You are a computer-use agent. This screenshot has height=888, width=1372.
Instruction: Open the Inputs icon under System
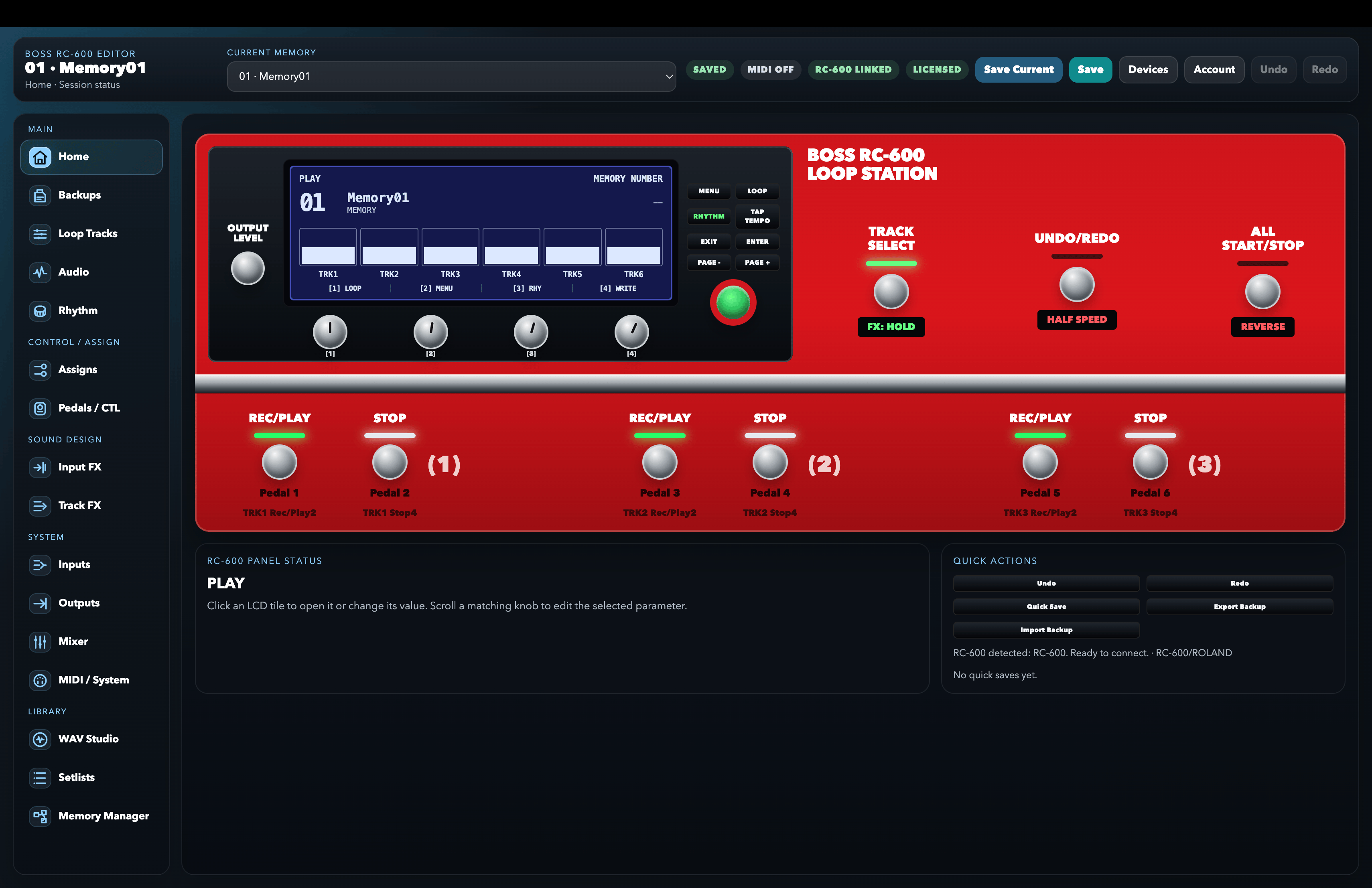coord(40,565)
